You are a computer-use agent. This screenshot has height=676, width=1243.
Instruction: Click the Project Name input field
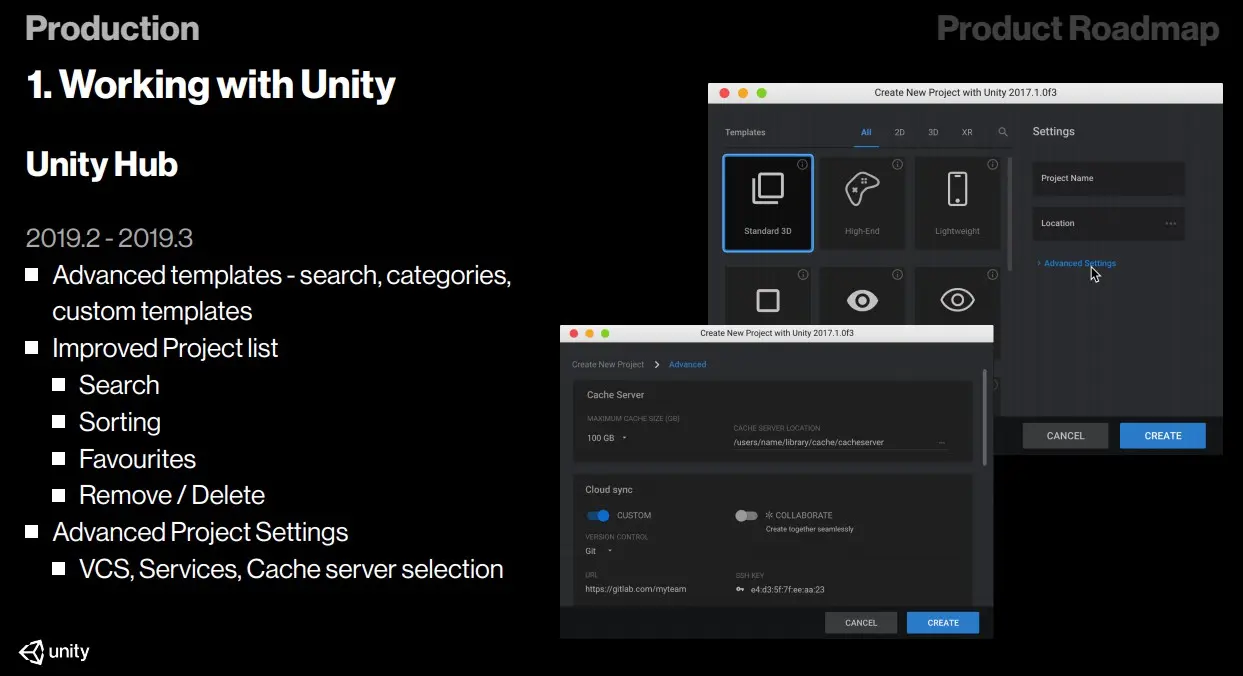[1108, 179]
